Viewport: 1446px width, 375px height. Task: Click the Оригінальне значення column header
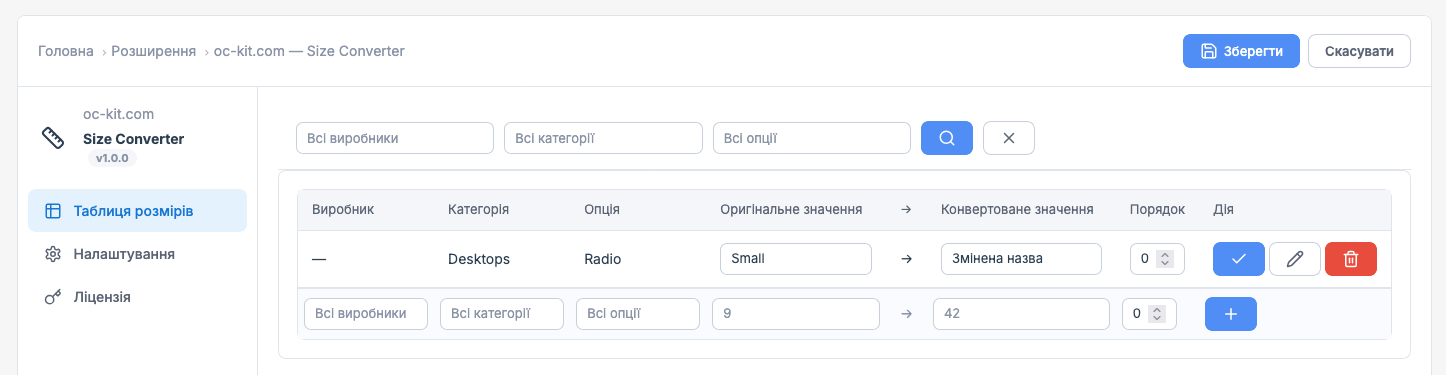click(791, 210)
